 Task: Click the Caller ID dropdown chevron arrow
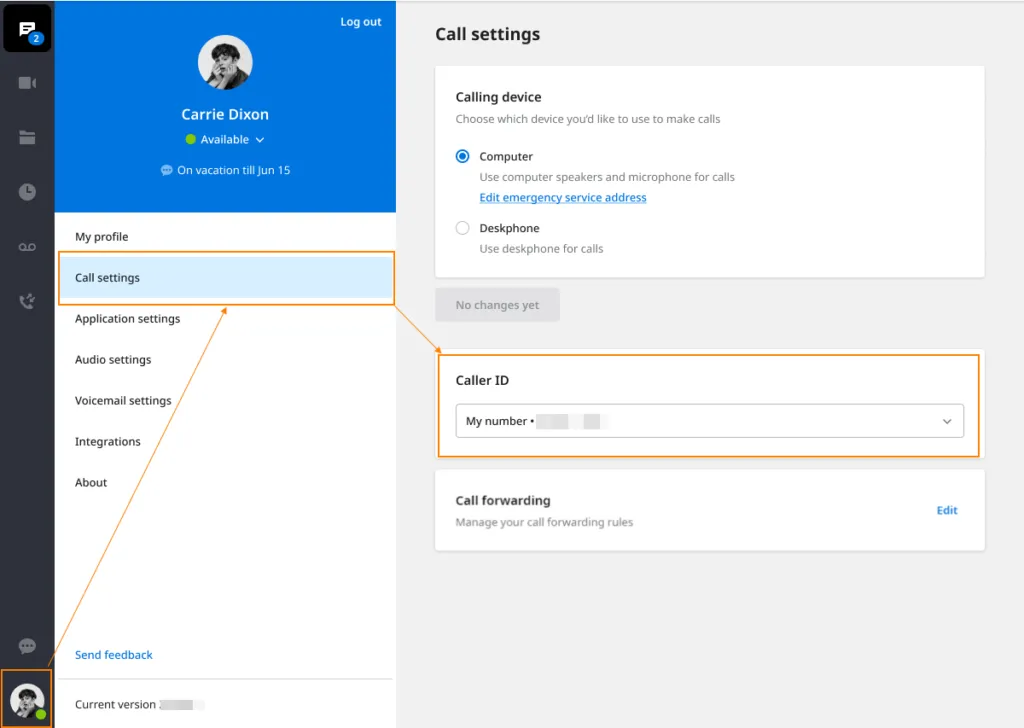pyautogui.click(x=947, y=422)
